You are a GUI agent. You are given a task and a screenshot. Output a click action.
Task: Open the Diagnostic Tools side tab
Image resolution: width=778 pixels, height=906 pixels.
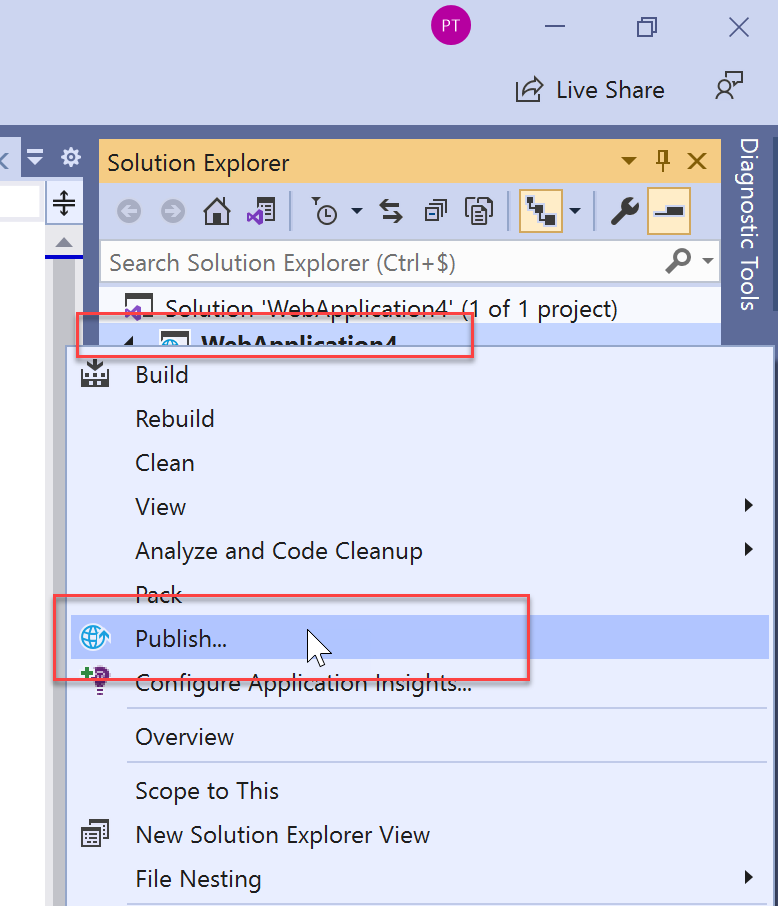(749, 224)
